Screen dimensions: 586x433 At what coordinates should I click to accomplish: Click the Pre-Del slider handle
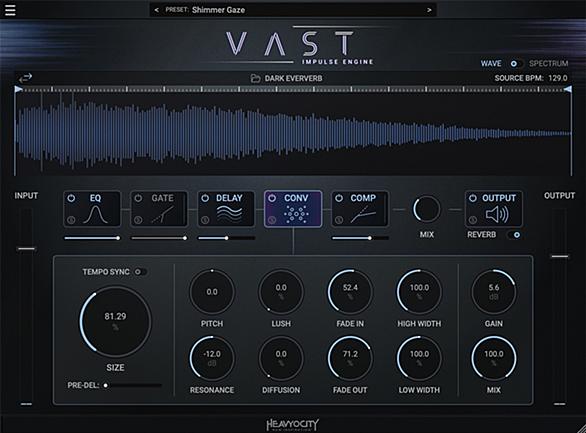(106, 385)
